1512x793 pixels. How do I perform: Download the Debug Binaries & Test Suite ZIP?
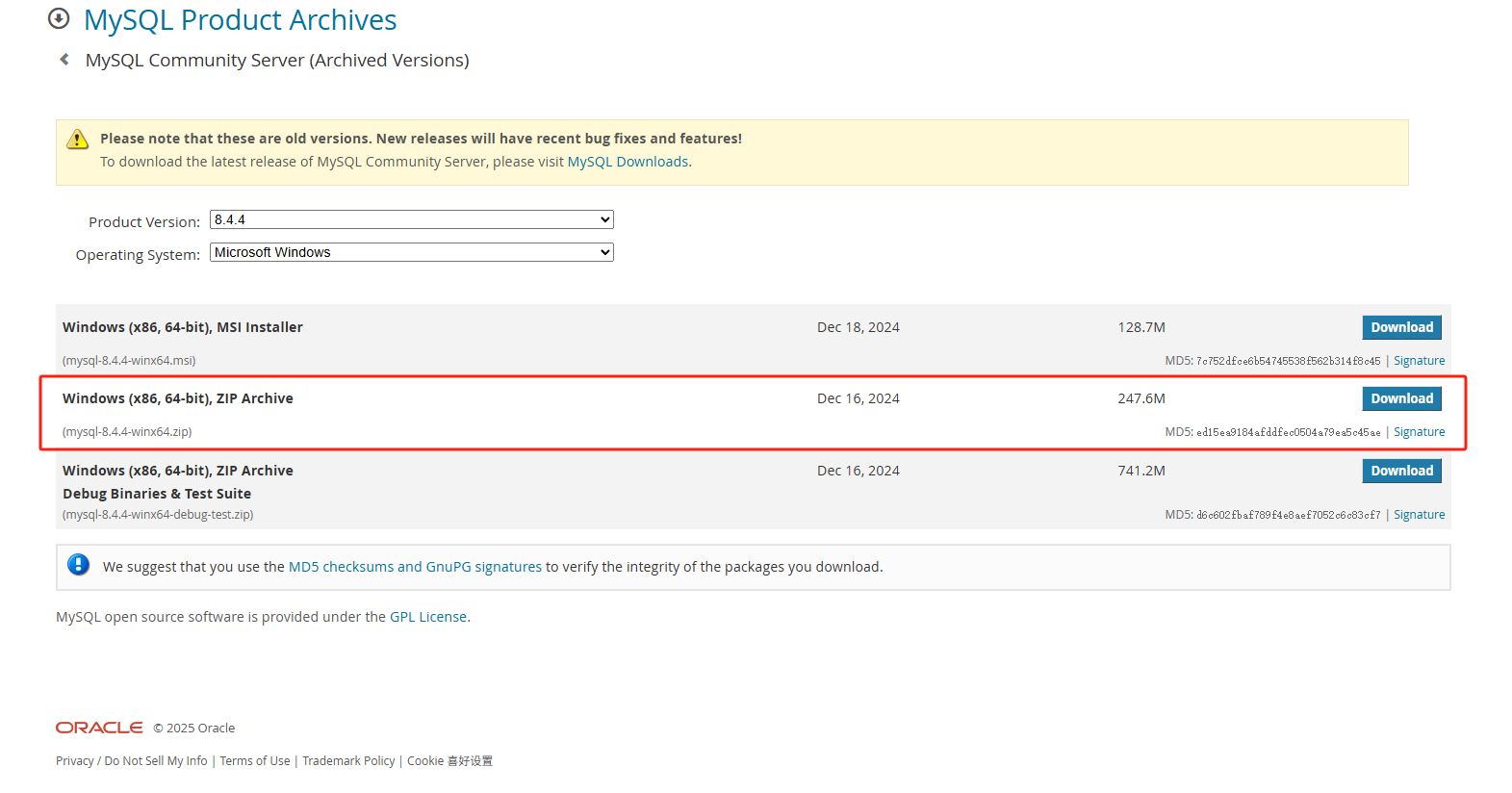[x=1401, y=471]
